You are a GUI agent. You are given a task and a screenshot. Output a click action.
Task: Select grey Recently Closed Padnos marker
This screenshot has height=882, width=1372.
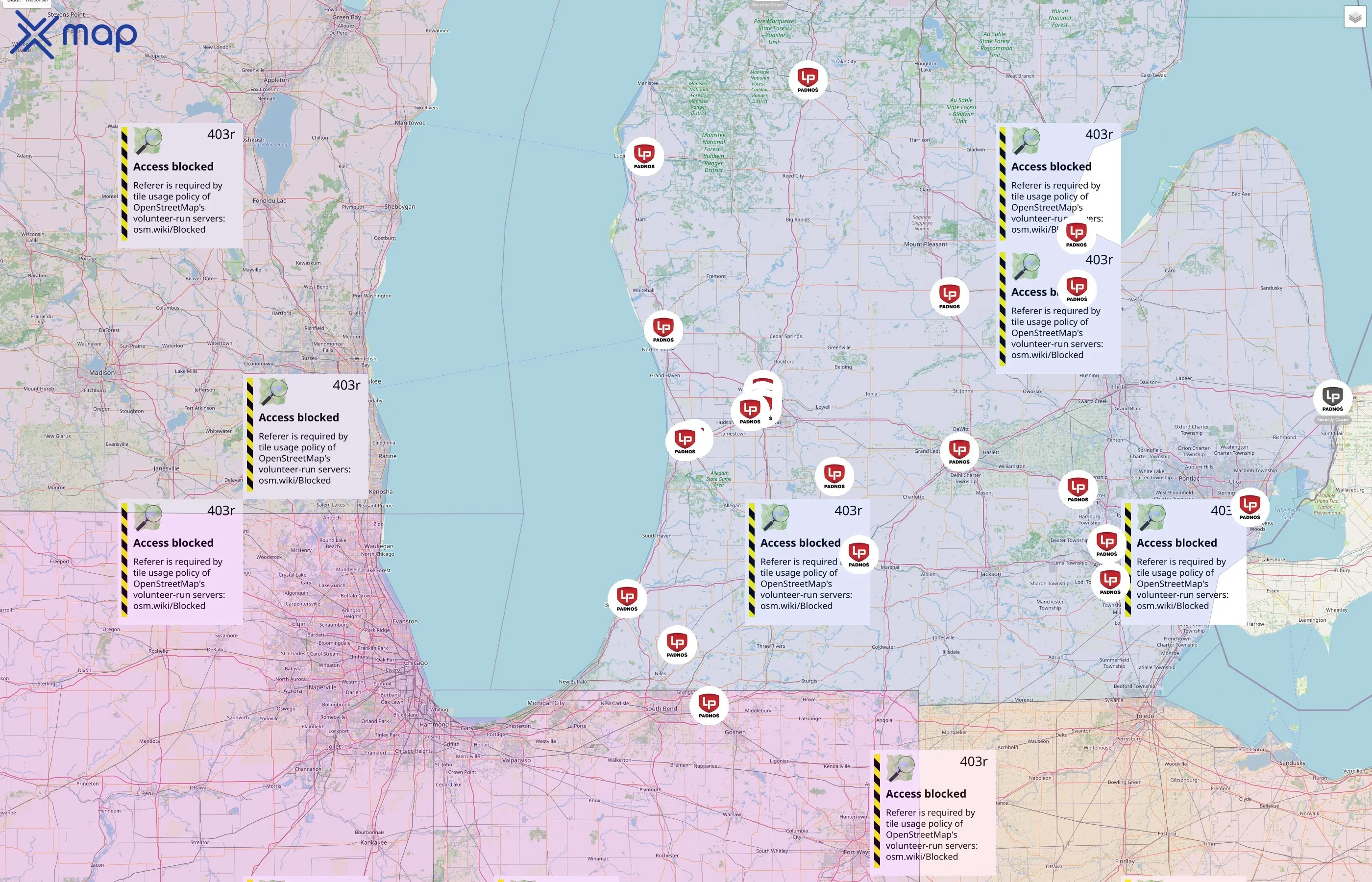click(1332, 399)
